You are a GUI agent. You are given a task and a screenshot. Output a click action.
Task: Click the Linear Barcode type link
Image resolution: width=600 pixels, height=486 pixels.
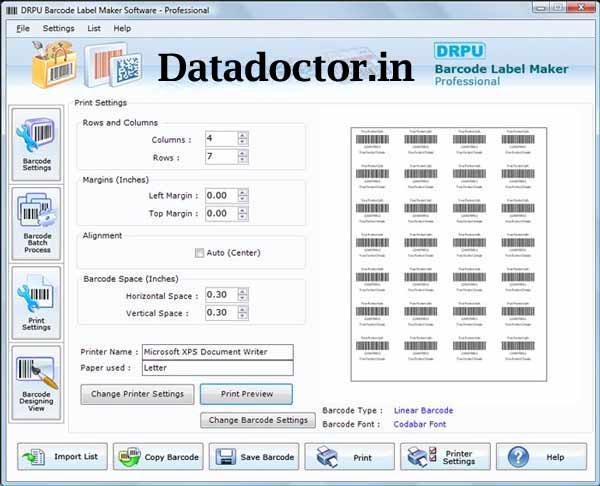(424, 411)
